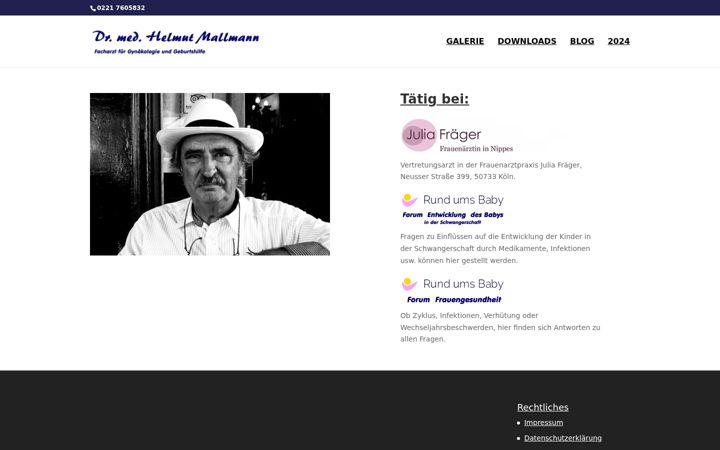Open the Datenschutzerklärung link
This screenshot has width=720, height=450.
(562, 438)
